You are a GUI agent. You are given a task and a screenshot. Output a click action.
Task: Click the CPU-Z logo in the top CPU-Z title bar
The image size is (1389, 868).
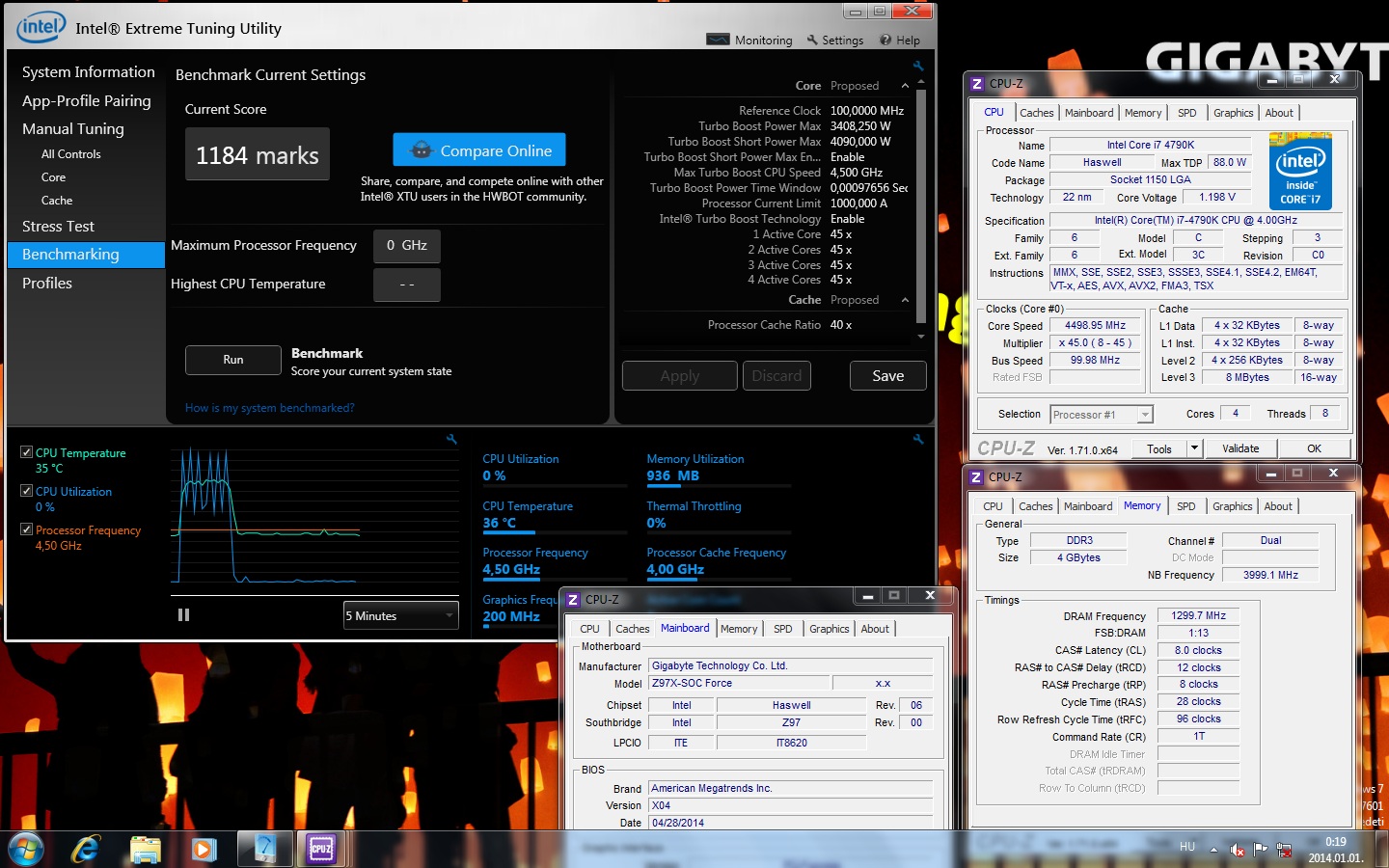pyautogui.click(x=977, y=84)
